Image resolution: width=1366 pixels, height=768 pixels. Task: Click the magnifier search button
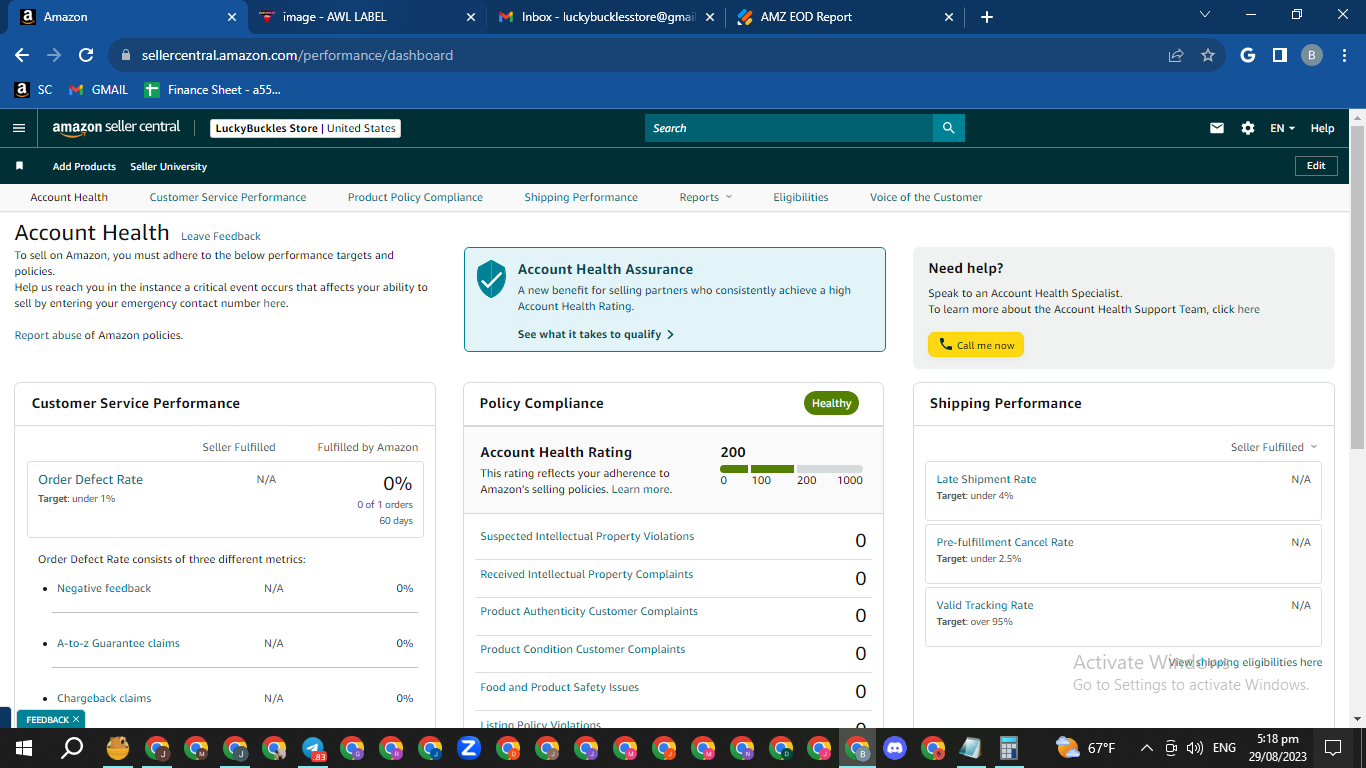coord(949,128)
